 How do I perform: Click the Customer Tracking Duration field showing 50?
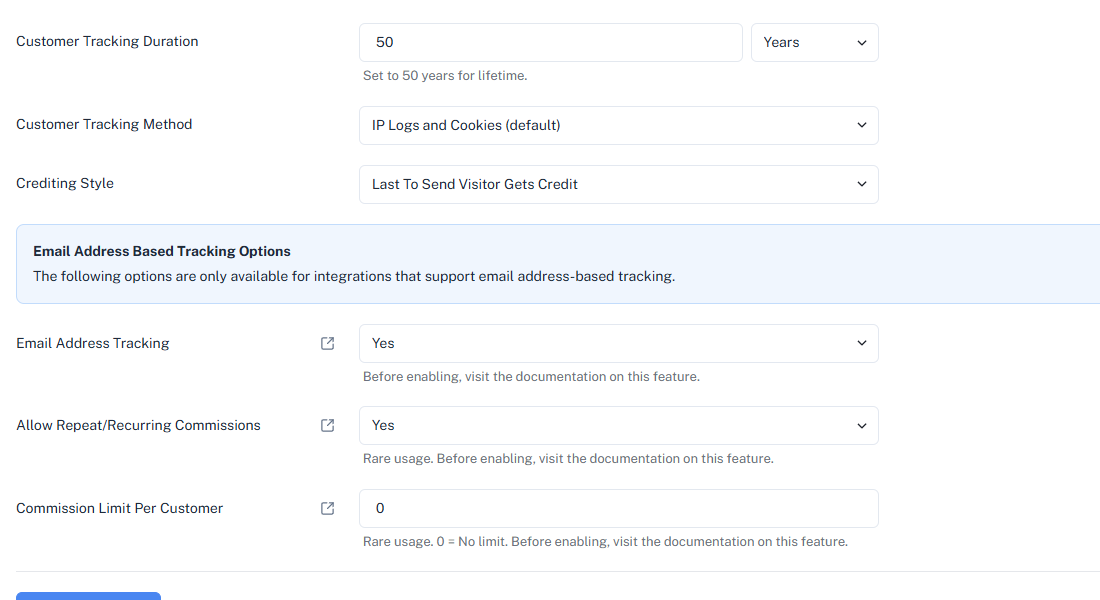pyautogui.click(x=550, y=42)
